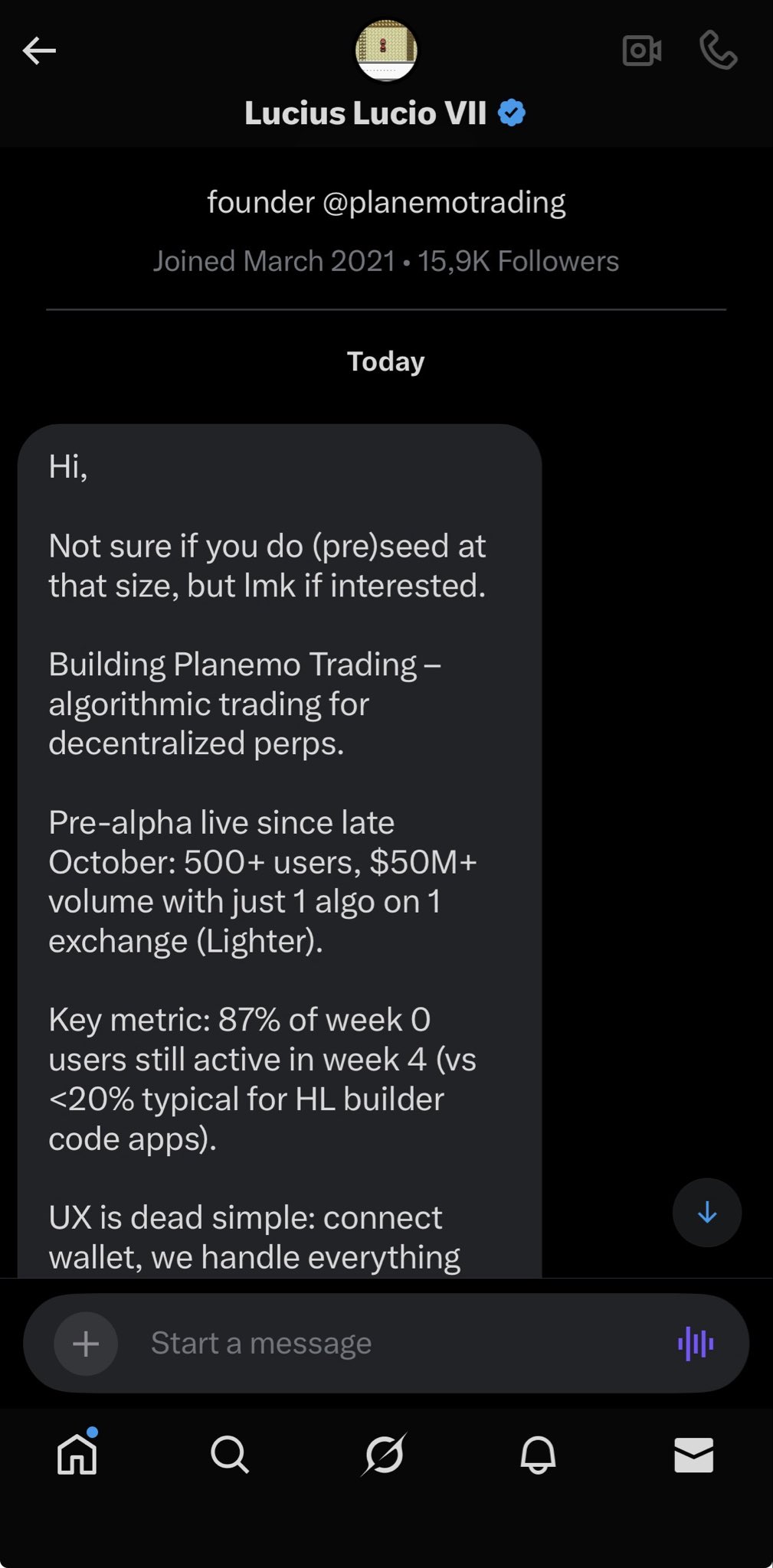Tap the founder @planemotrading bio text
This screenshot has height=1568, width=773.
(386, 203)
